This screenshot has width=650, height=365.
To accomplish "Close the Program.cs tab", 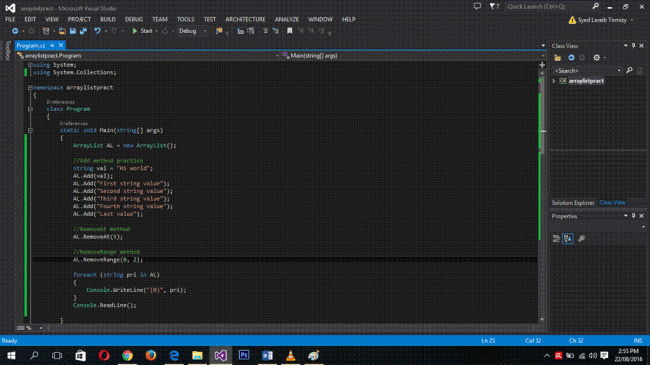I will (x=61, y=45).
